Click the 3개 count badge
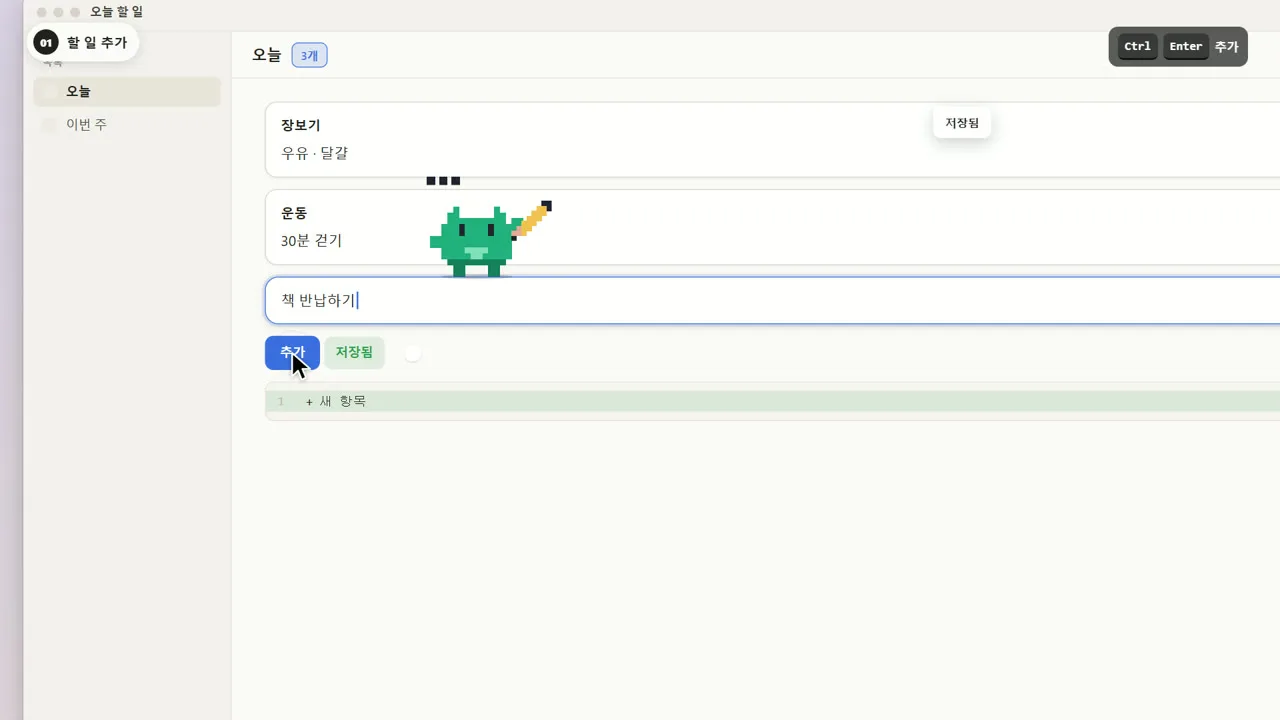Viewport: 1280px width, 720px height. tap(309, 55)
